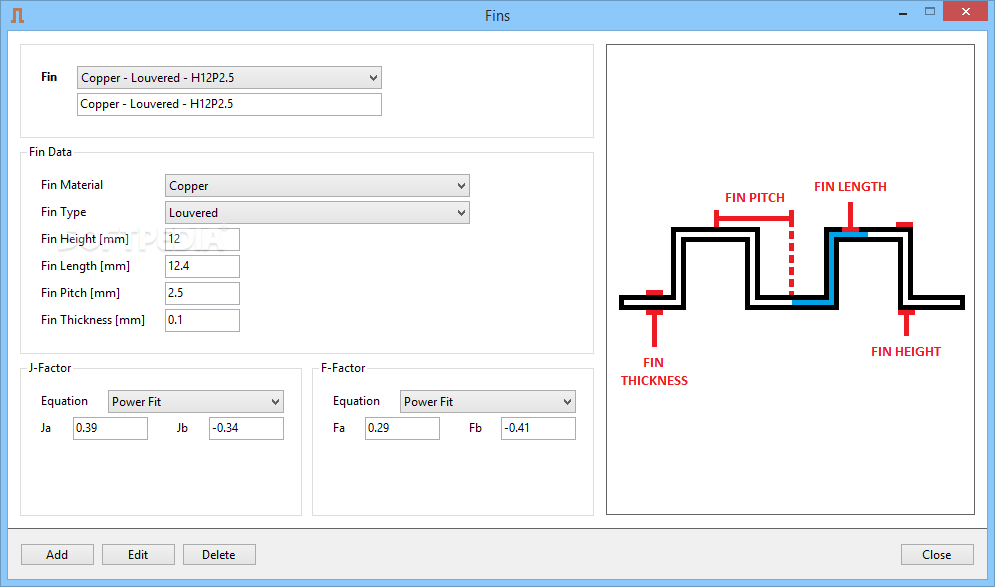Close the Fins window via title bar X
This screenshot has width=995, height=587.
(966, 11)
